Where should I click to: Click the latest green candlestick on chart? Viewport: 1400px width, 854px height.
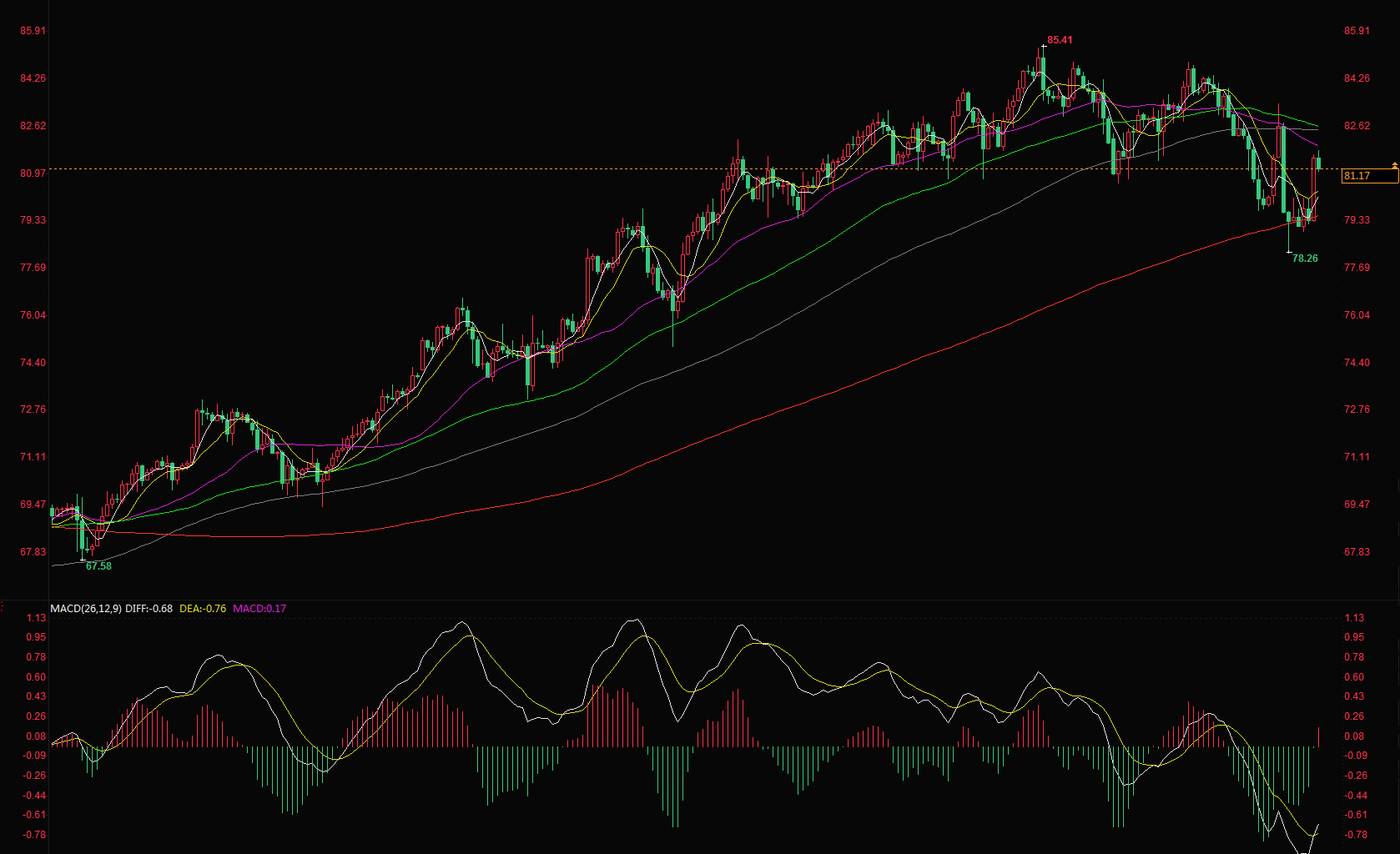1318,163
